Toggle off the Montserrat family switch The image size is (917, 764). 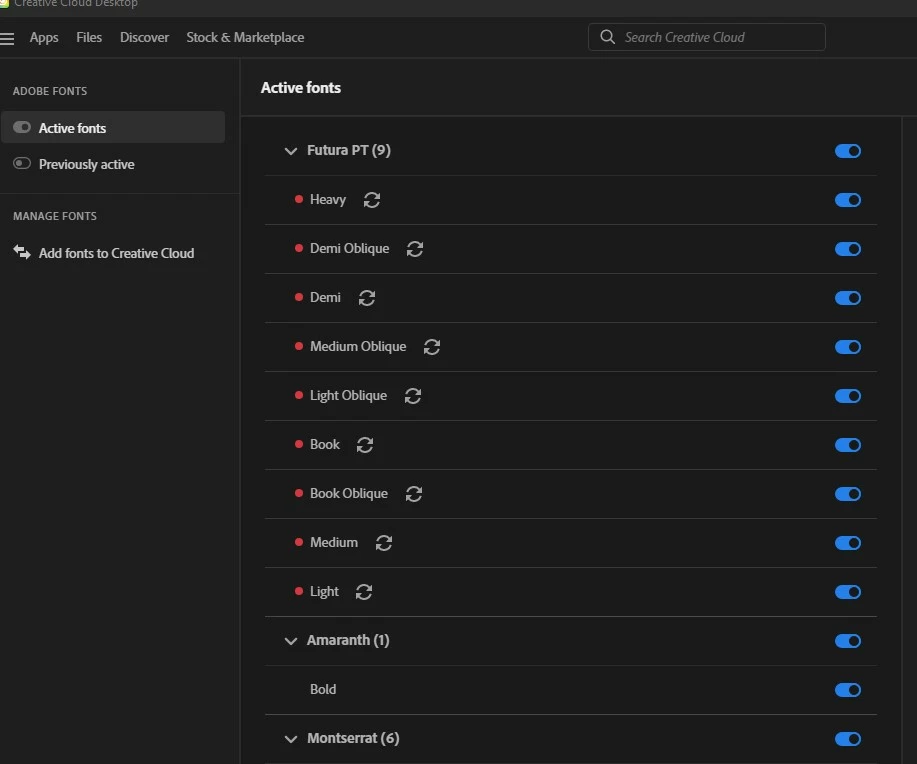coord(847,739)
